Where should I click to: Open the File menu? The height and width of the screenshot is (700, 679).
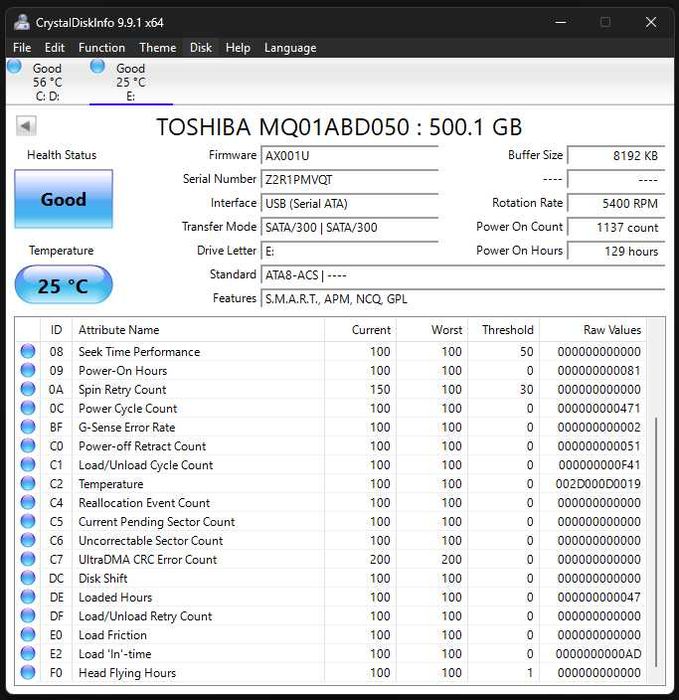[22, 47]
